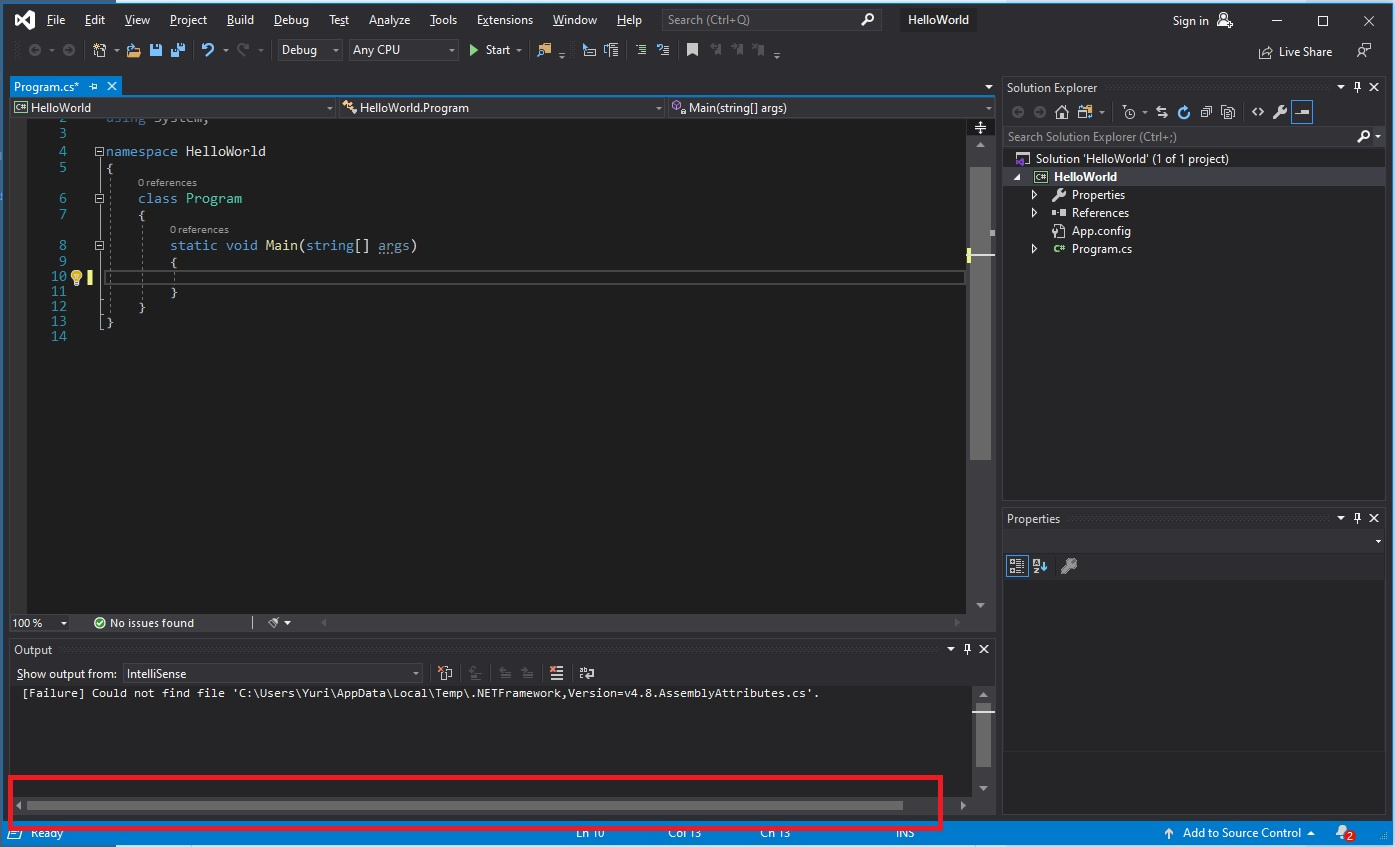Toggle auto-hide pin on Output panel
The height and width of the screenshot is (847, 1395).
coord(967,649)
